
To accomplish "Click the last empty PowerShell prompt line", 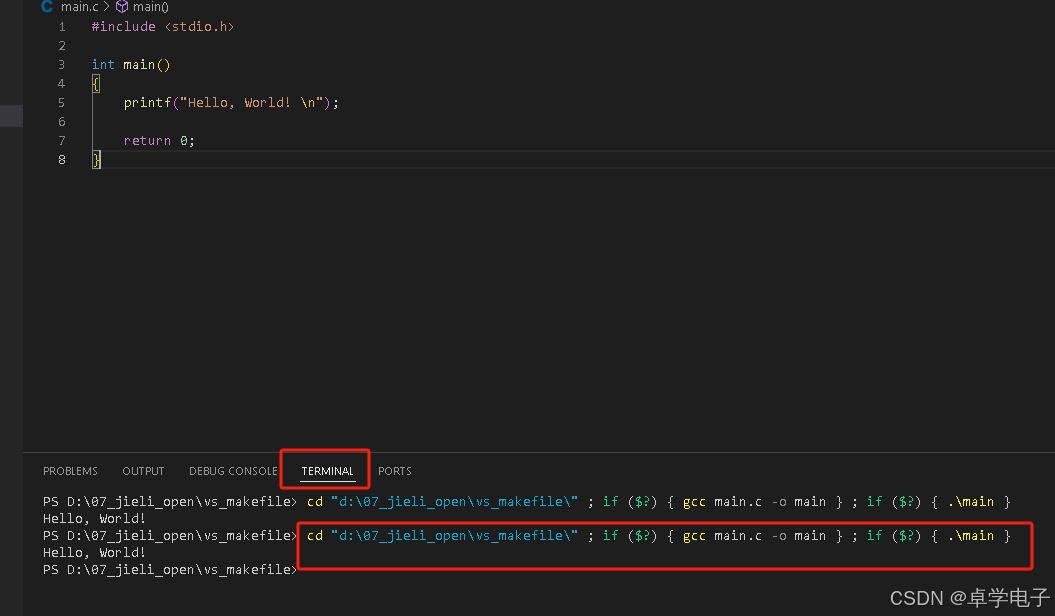I will tap(170, 570).
